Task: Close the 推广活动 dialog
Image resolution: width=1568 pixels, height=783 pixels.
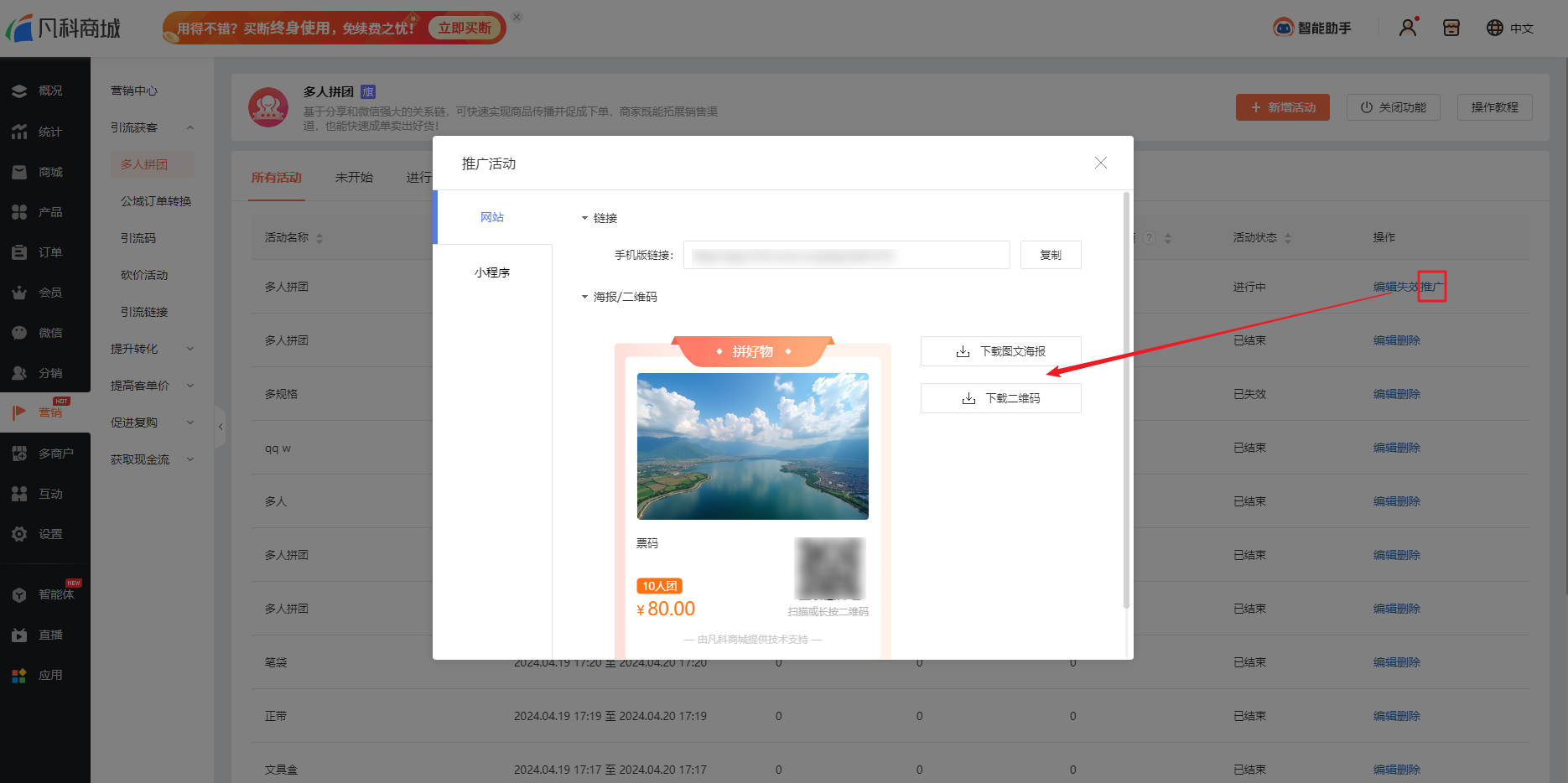Action: tap(1101, 163)
